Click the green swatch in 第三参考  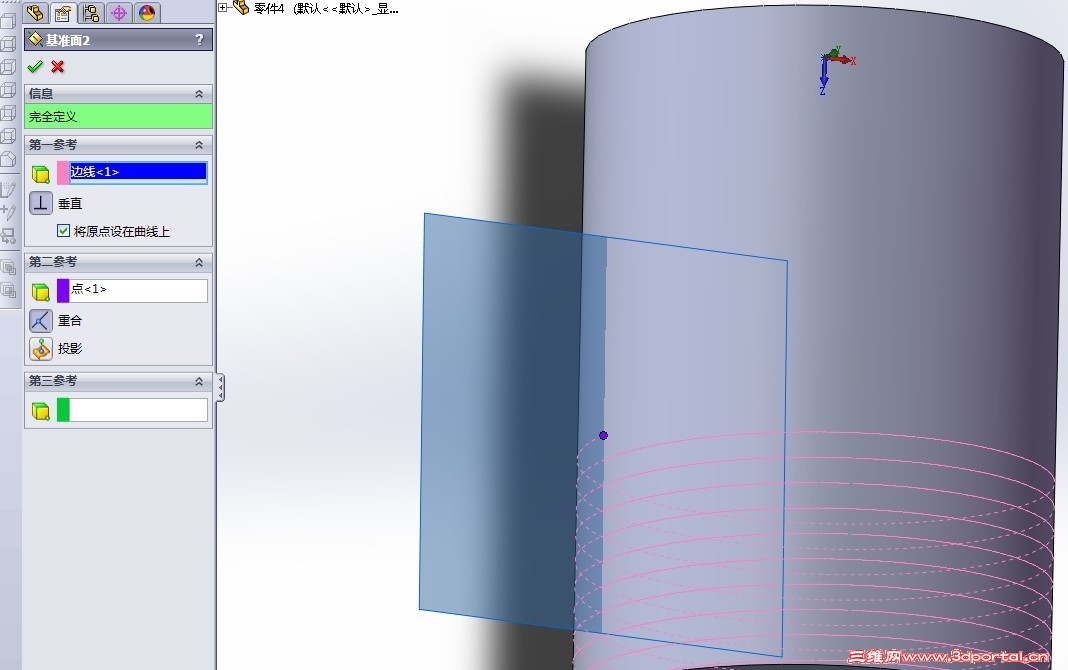coord(63,410)
